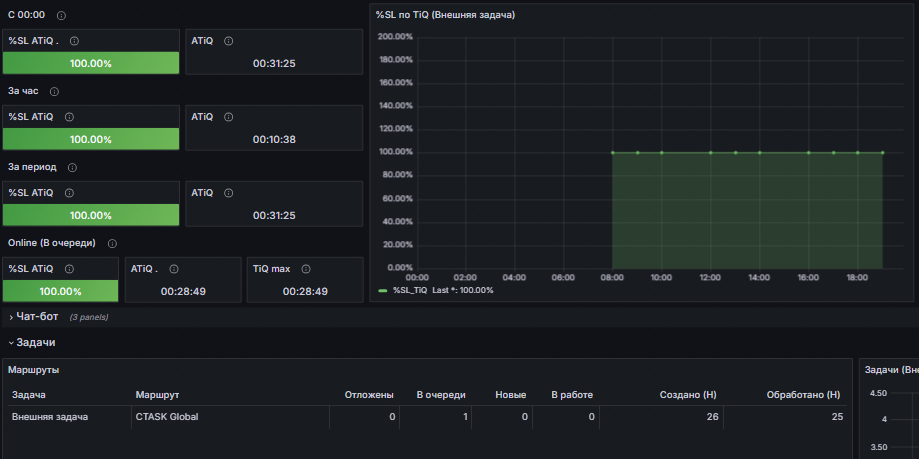Click the Новые value 0 cell
Viewport: 919px width, 459px height.
coord(502,417)
